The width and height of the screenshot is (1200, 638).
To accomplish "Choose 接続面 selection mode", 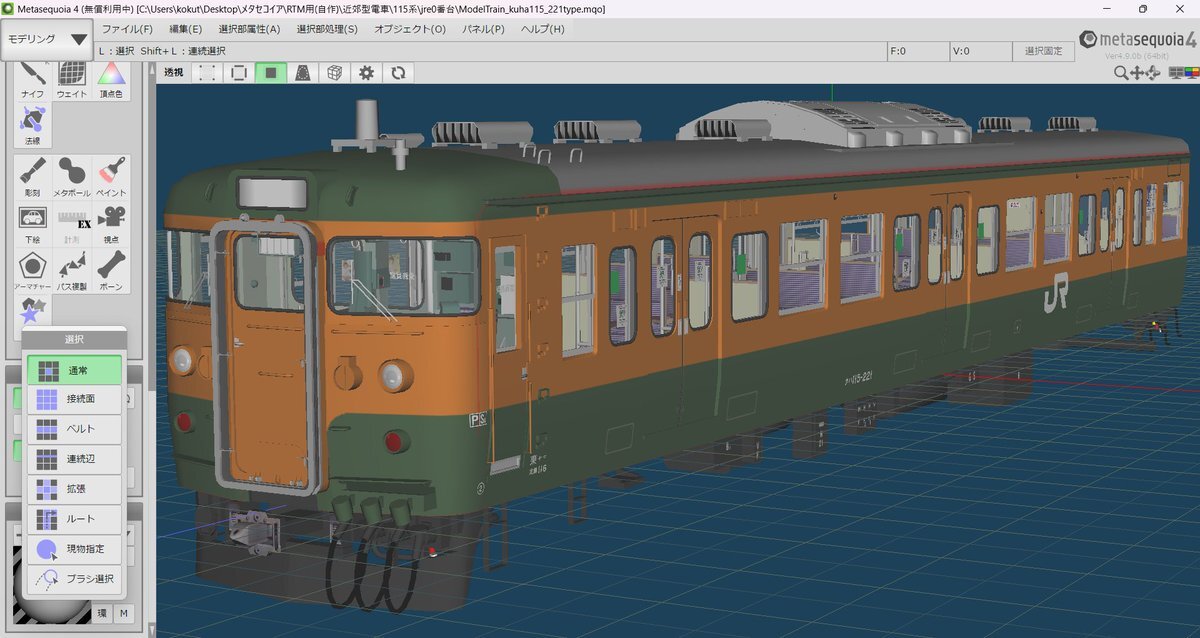I will (74, 399).
